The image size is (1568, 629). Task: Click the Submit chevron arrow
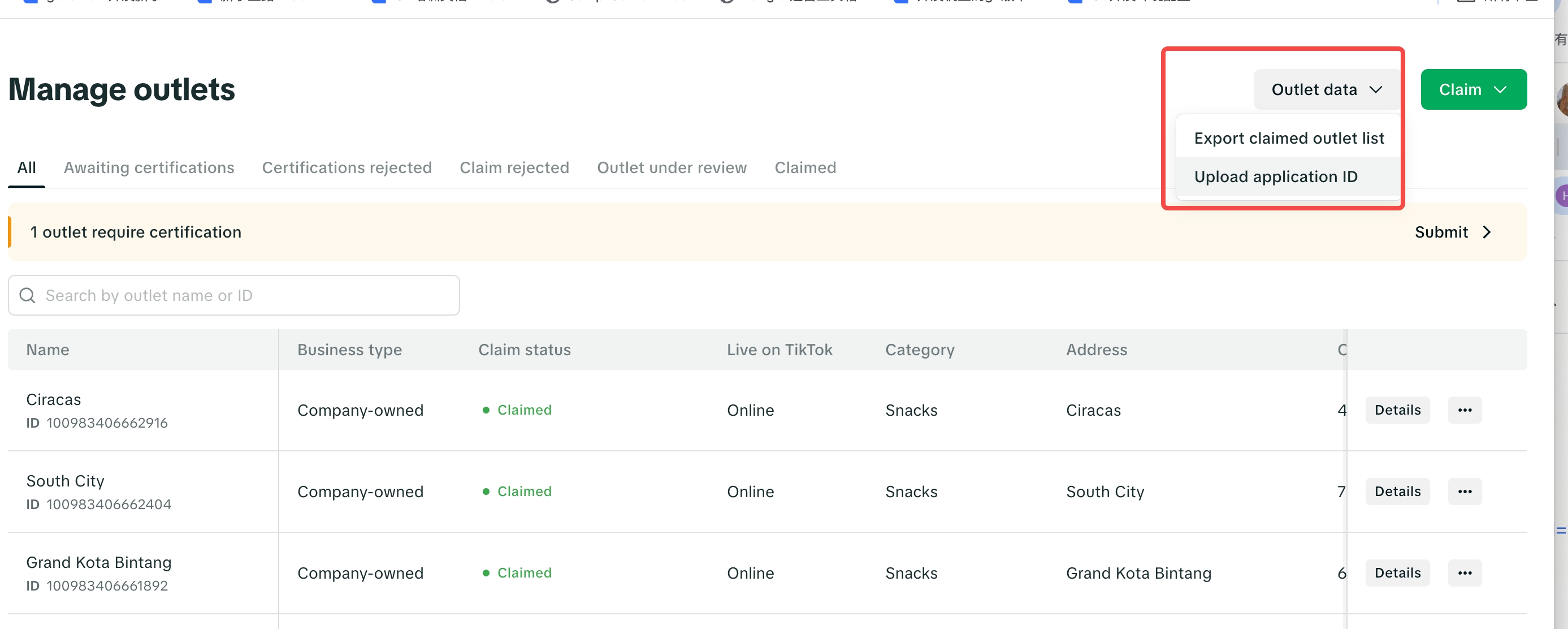pyautogui.click(x=1487, y=232)
